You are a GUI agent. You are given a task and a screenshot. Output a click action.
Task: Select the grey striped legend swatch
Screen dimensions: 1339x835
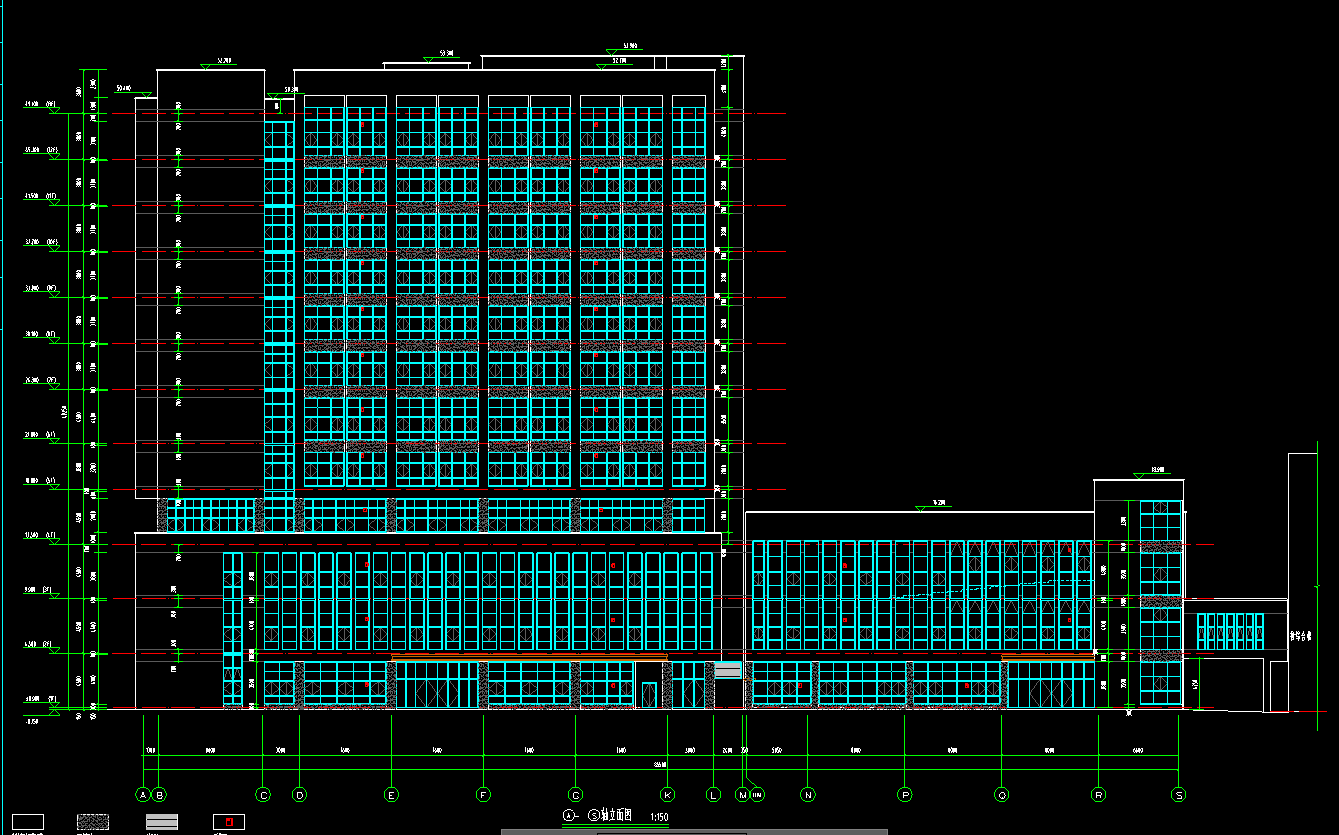click(x=160, y=822)
